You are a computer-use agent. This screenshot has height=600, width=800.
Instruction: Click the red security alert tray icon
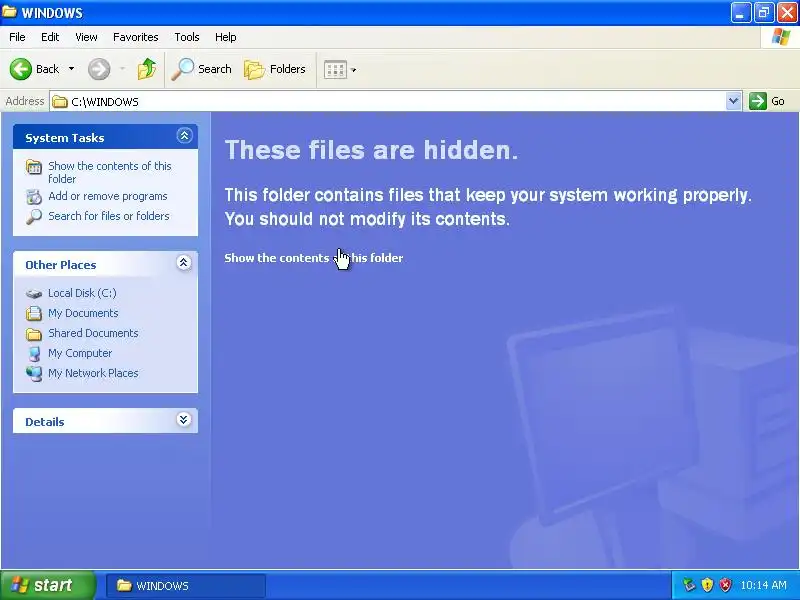pos(725,585)
